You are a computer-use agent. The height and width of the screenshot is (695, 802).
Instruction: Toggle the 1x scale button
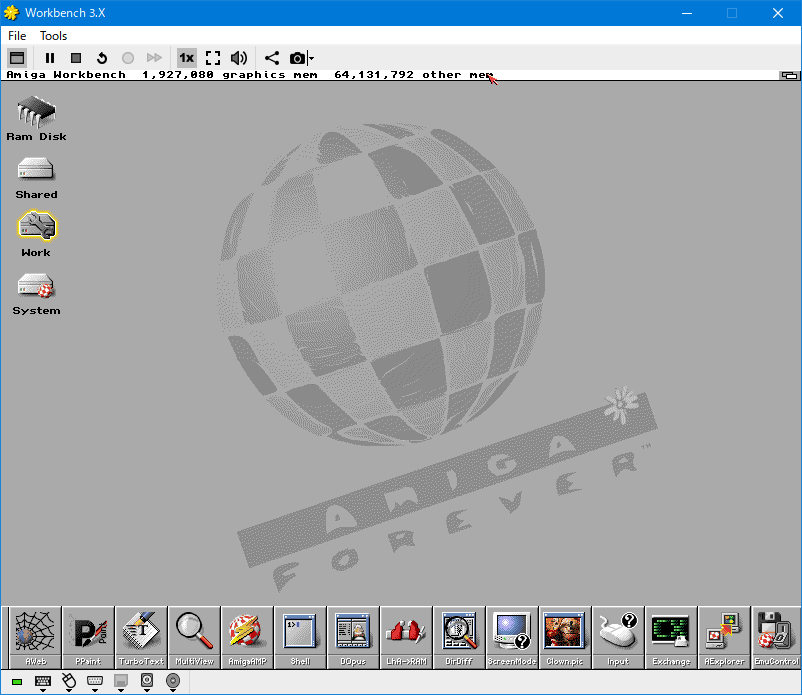tap(186, 58)
